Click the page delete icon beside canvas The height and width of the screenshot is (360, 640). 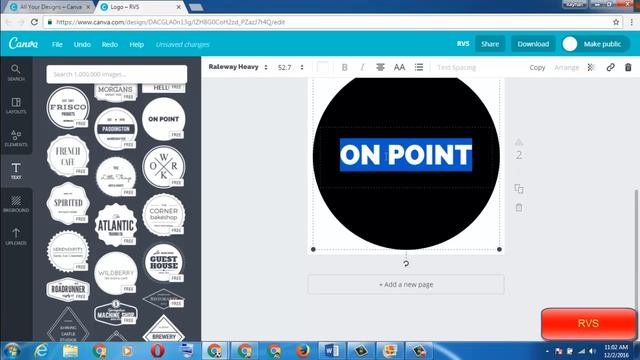click(x=519, y=208)
